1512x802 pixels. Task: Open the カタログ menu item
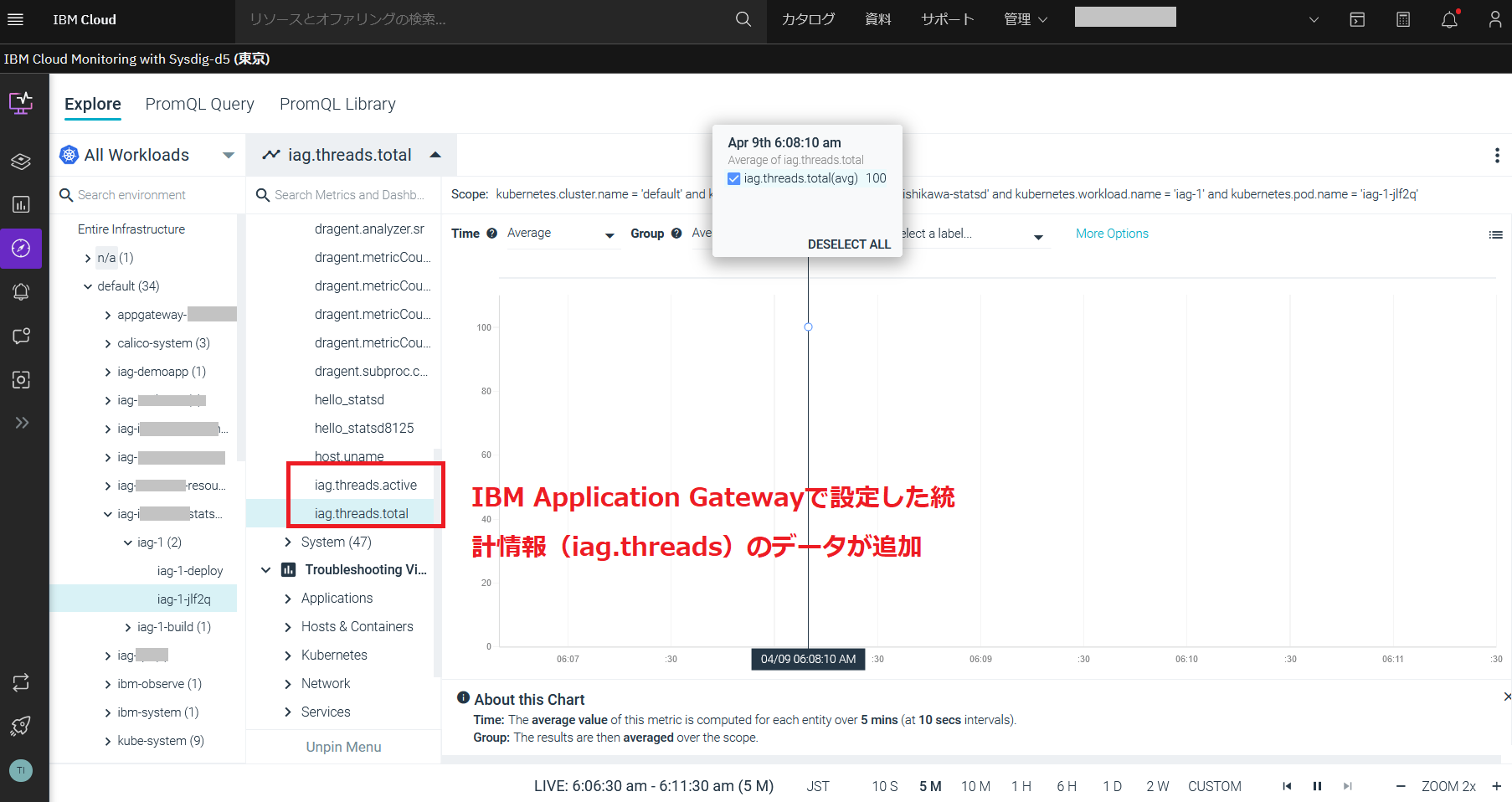808,19
